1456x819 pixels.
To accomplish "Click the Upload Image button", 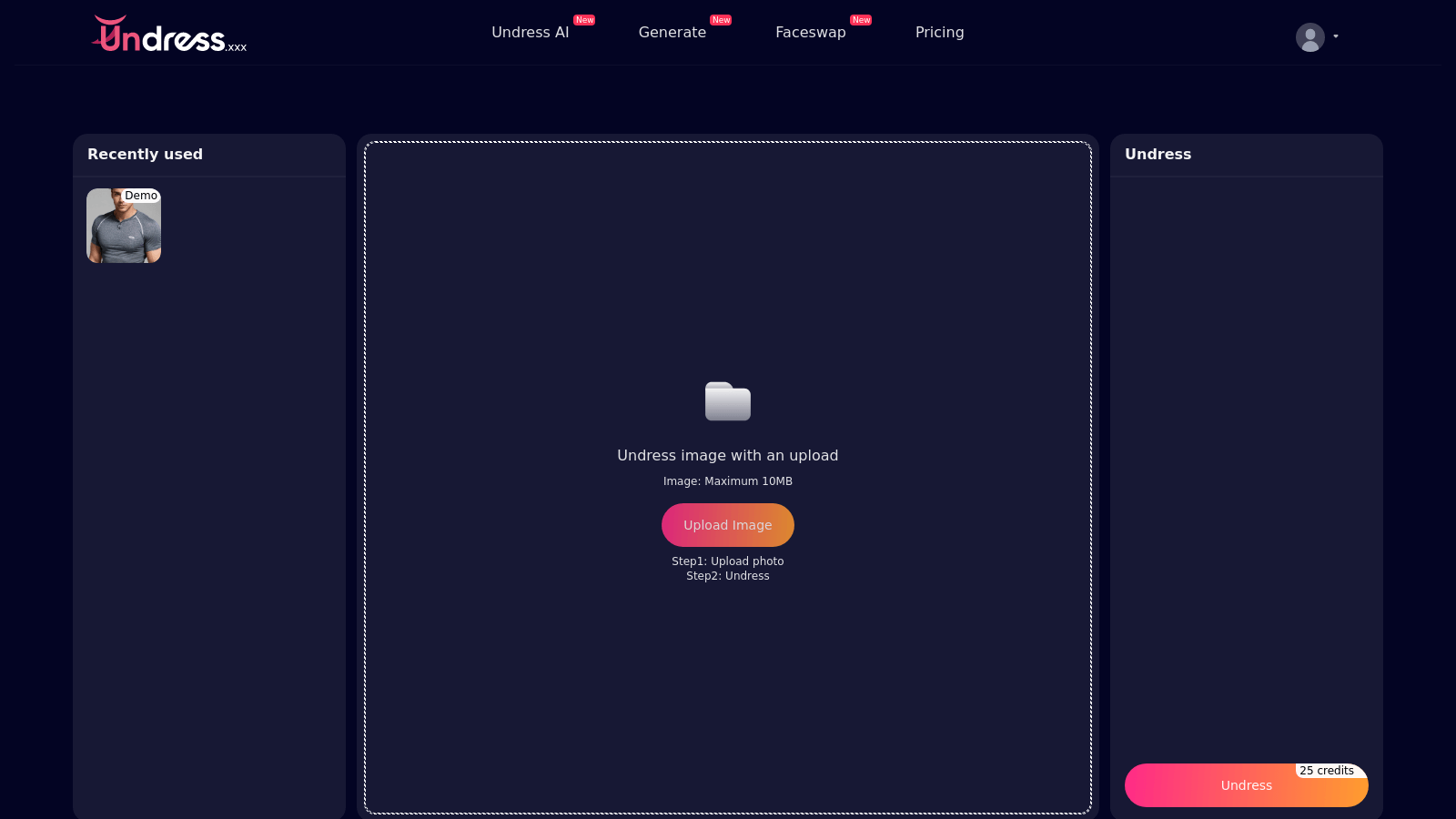I will click(x=728, y=525).
